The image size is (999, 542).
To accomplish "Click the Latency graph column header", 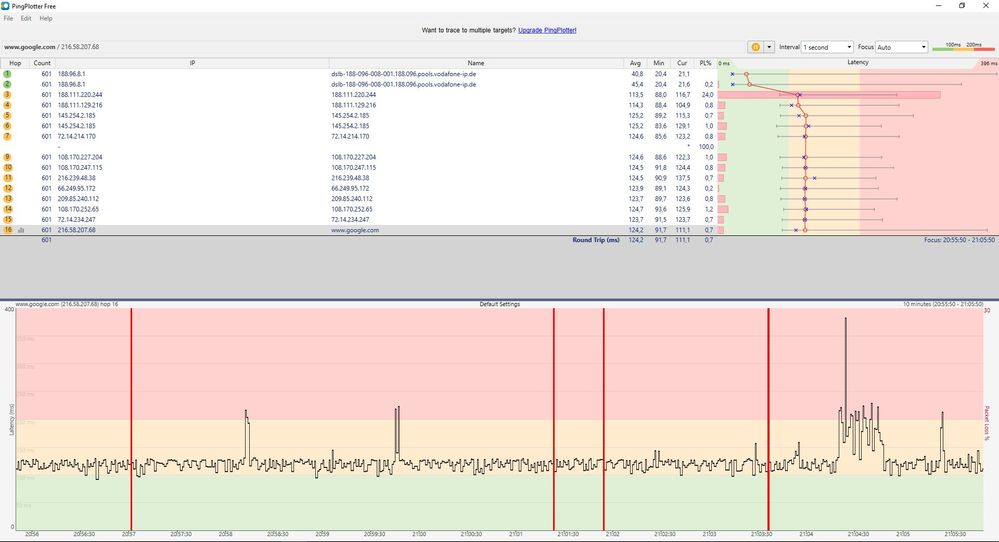I will pos(858,62).
